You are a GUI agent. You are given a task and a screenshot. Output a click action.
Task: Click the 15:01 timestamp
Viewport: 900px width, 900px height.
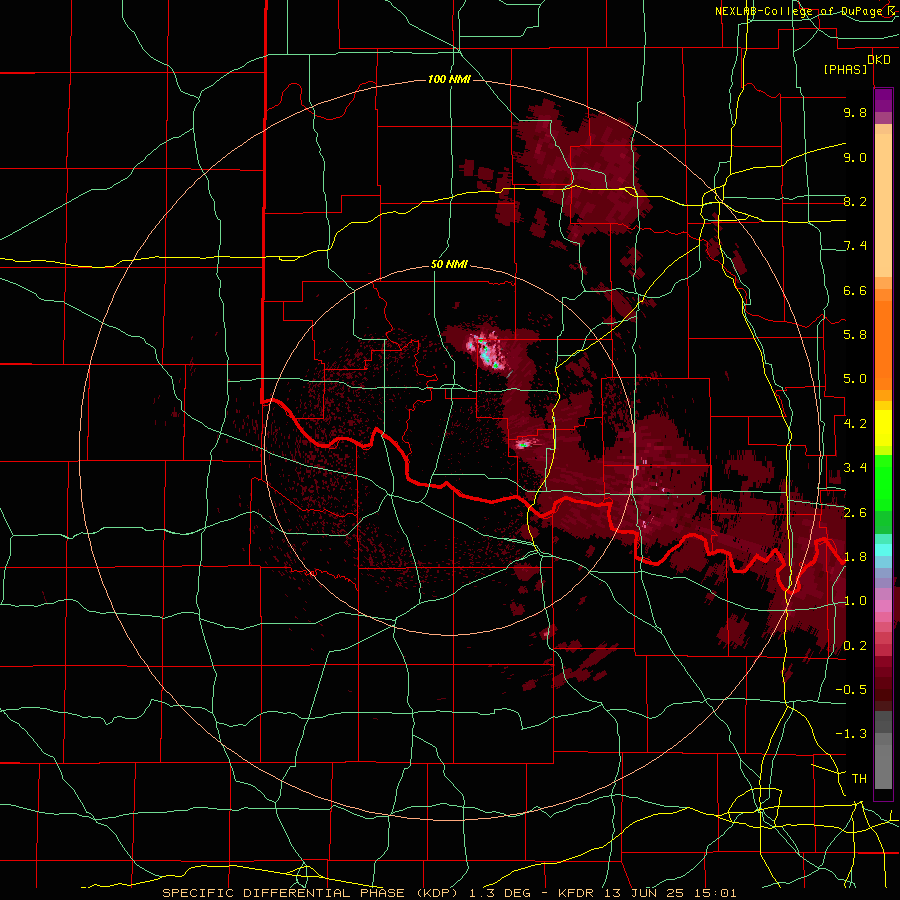click(x=717, y=893)
